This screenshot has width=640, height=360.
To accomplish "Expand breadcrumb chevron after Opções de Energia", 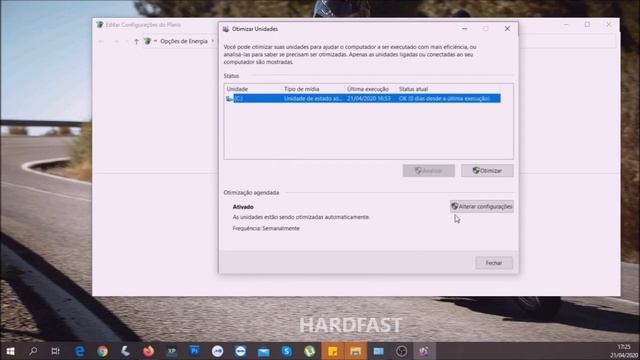I will point(213,41).
